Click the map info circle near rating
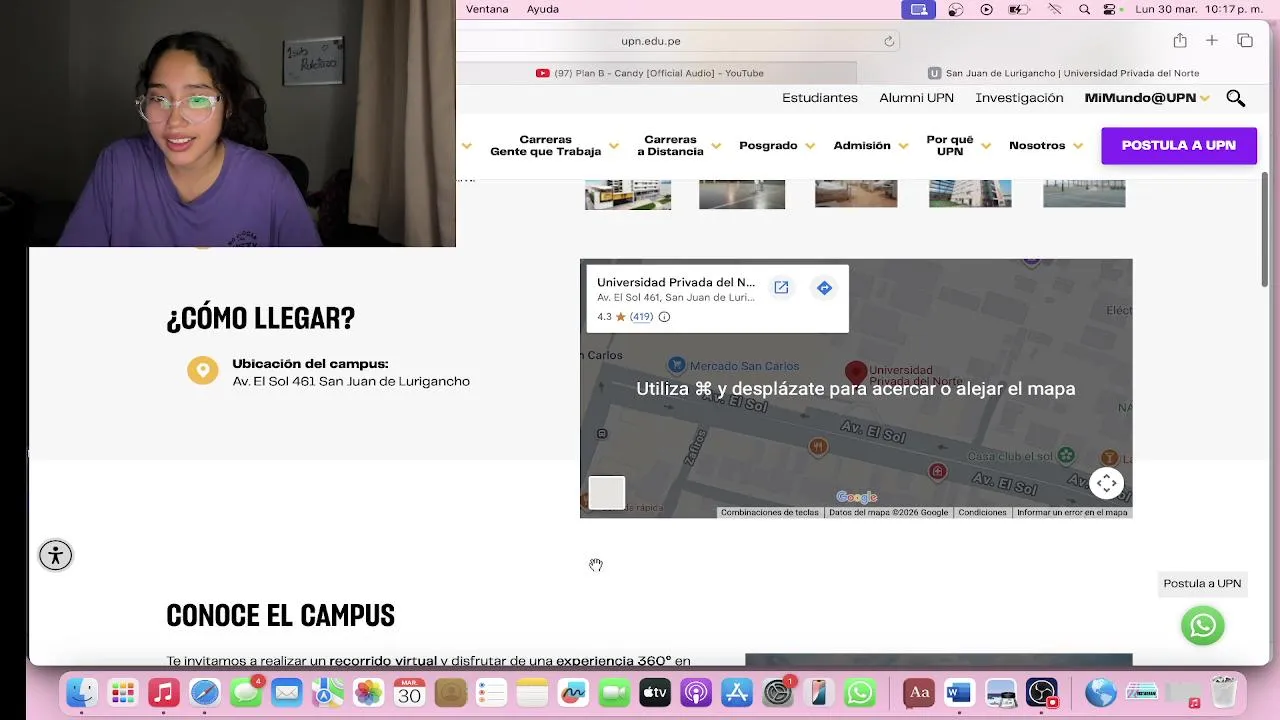Image resolution: width=1280 pixels, height=720 pixels. pyautogui.click(x=664, y=317)
